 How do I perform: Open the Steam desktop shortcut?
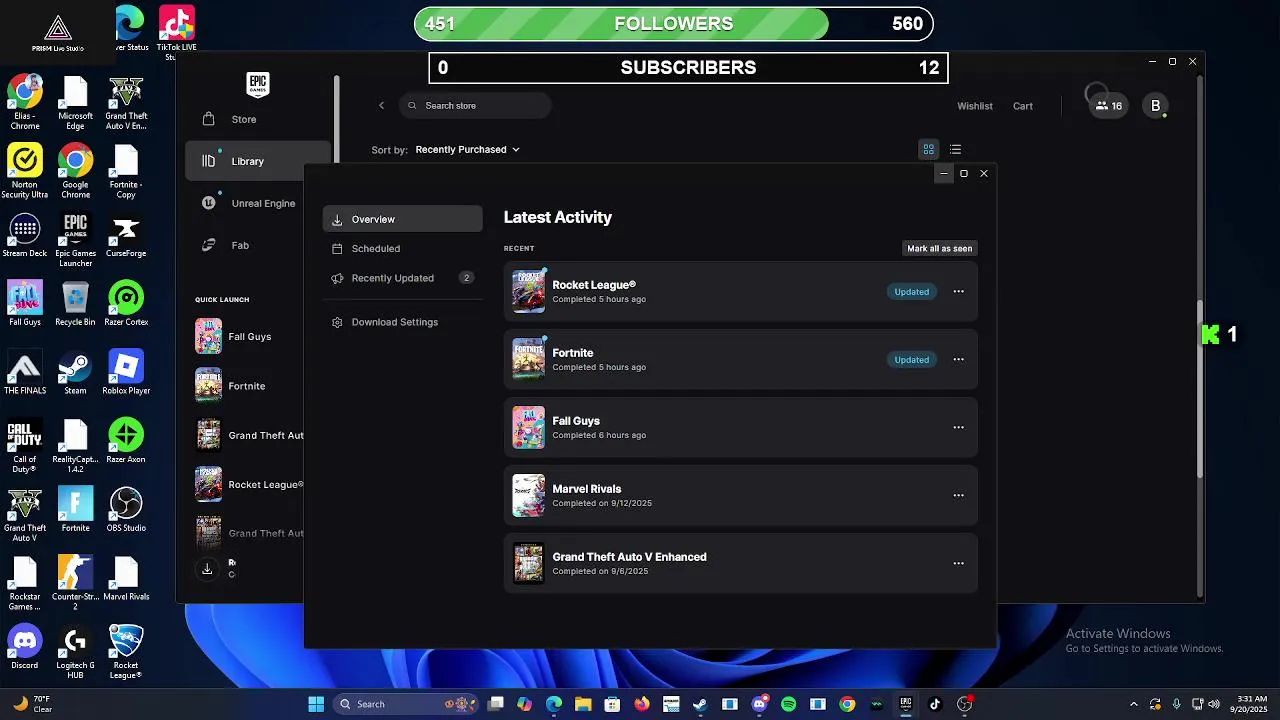pyautogui.click(x=75, y=373)
